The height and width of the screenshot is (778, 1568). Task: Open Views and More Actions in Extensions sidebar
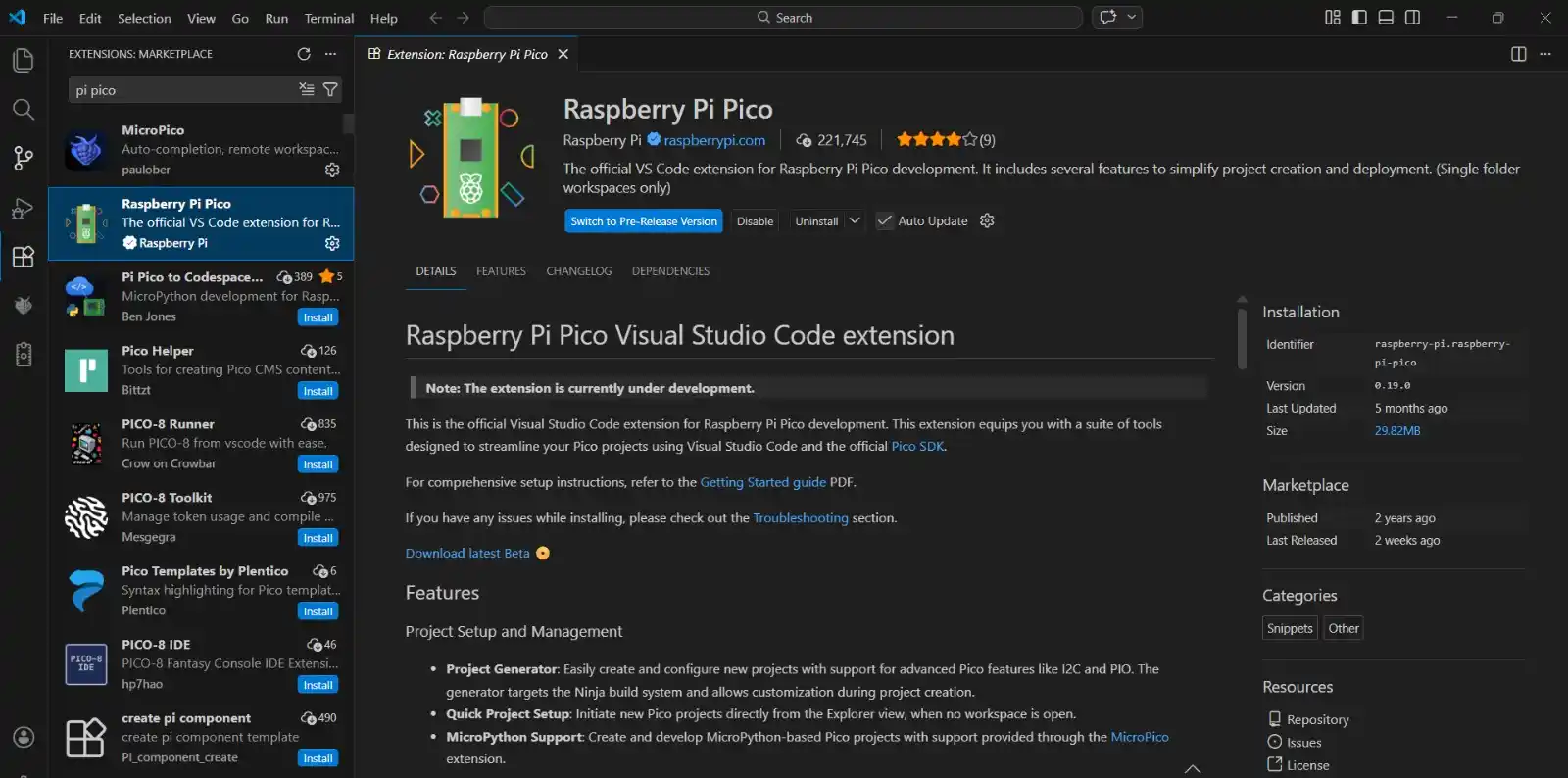pos(331,54)
